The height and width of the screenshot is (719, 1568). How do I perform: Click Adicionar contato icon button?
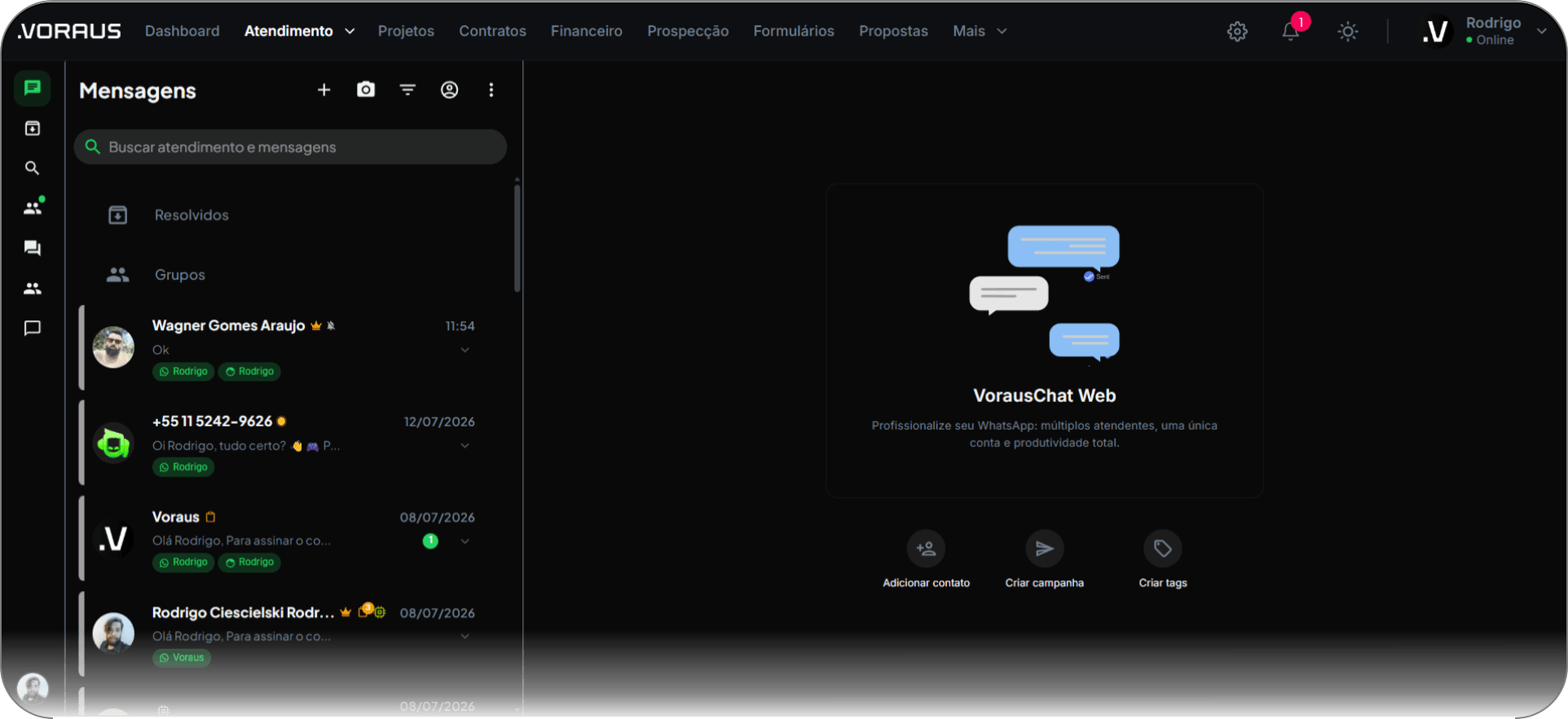[x=927, y=549]
